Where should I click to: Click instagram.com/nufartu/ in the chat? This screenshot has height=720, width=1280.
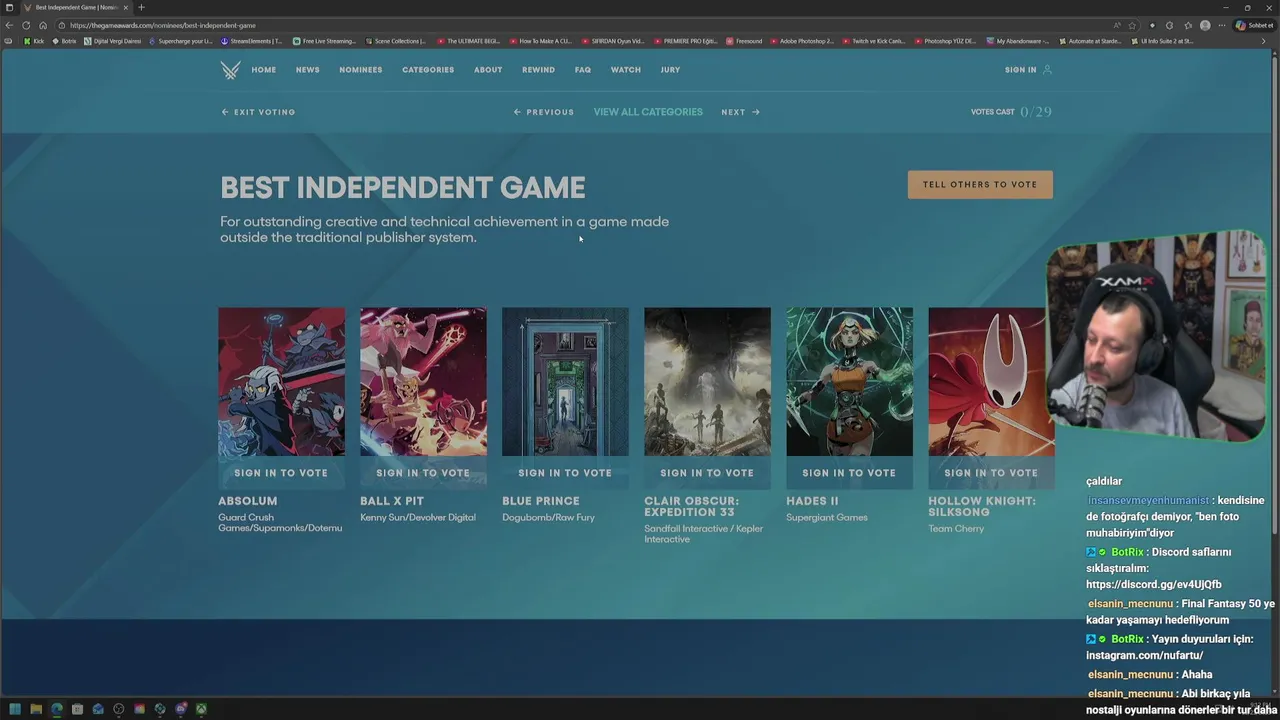[x=1145, y=655]
